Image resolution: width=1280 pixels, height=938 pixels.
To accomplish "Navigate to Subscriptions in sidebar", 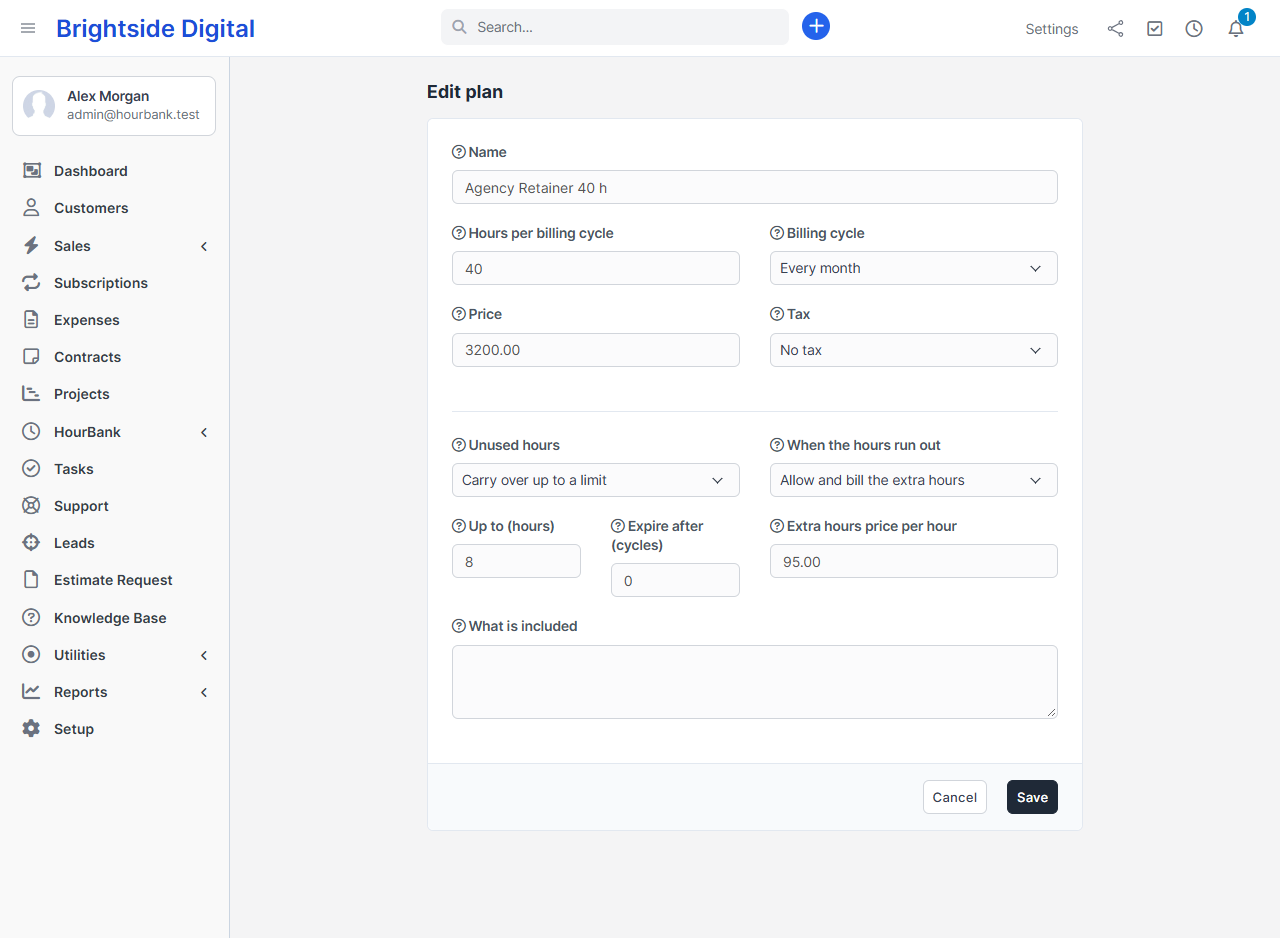I will click(115, 283).
